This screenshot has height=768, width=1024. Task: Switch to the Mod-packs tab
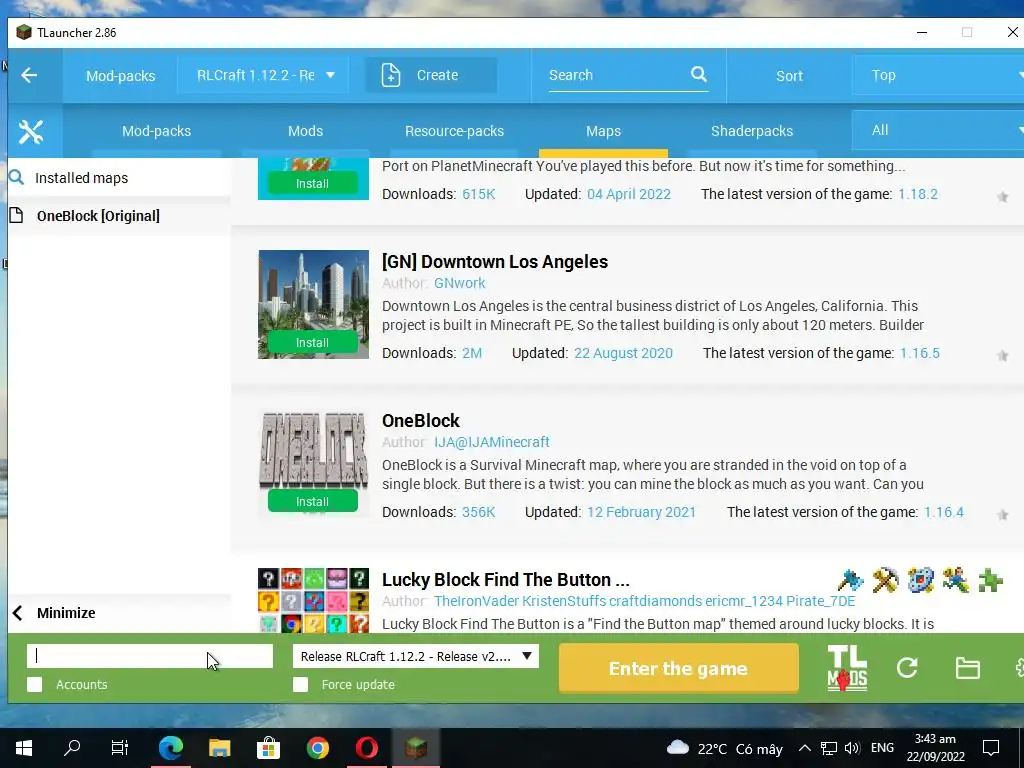(x=157, y=131)
